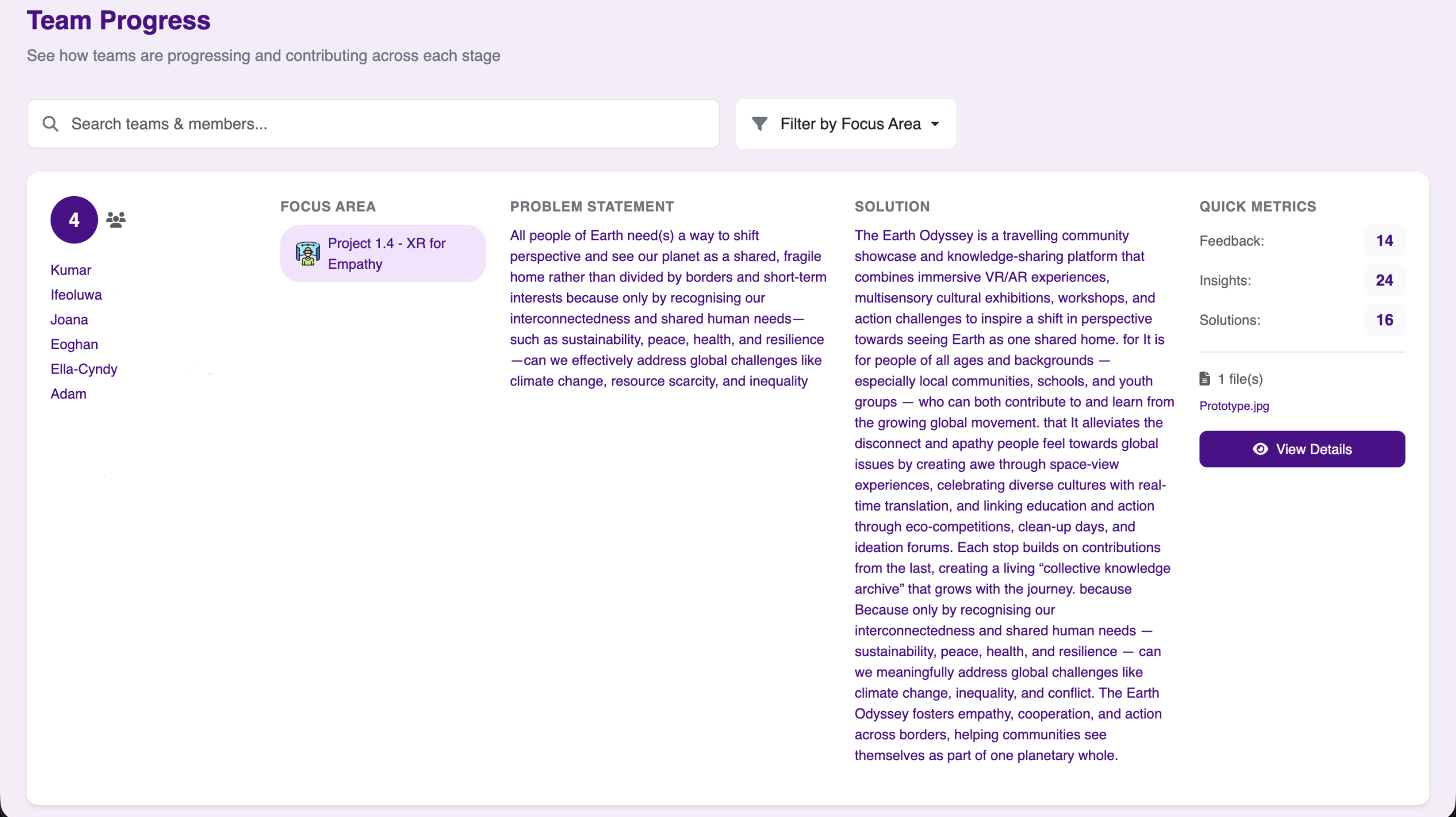Select the Focus Area column header
Viewport: 1456px width, 817px height.
click(x=328, y=206)
